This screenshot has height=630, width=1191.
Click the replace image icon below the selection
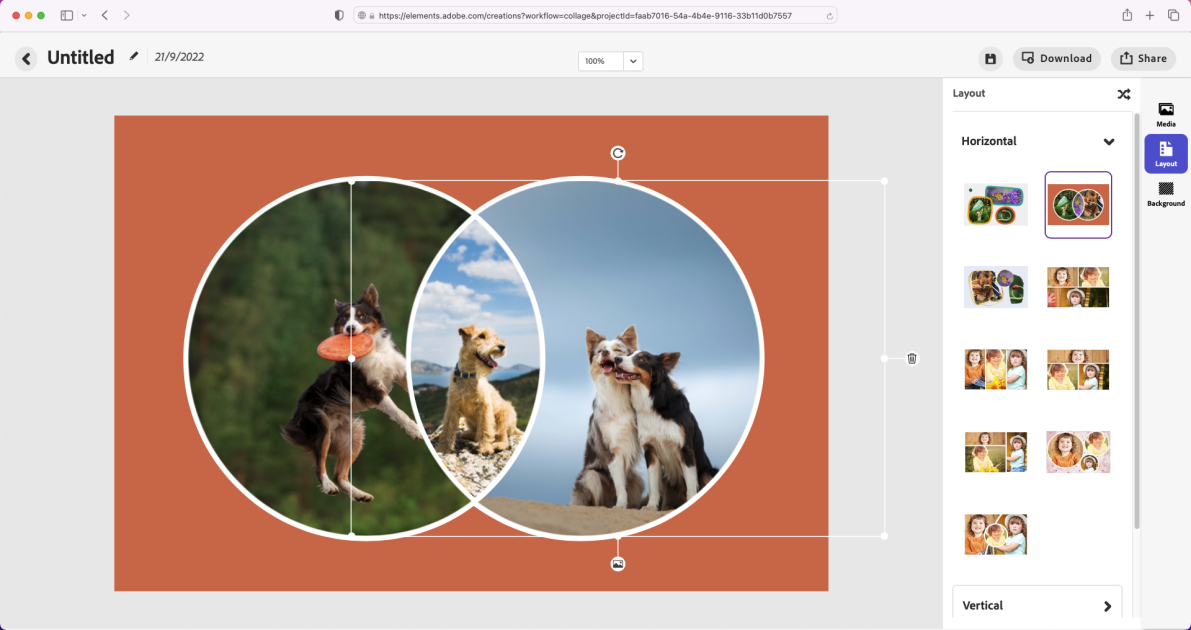(x=618, y=562)
